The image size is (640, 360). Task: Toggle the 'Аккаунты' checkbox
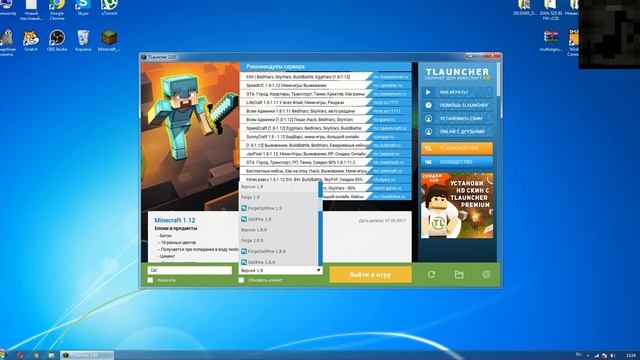click(150, 280)
